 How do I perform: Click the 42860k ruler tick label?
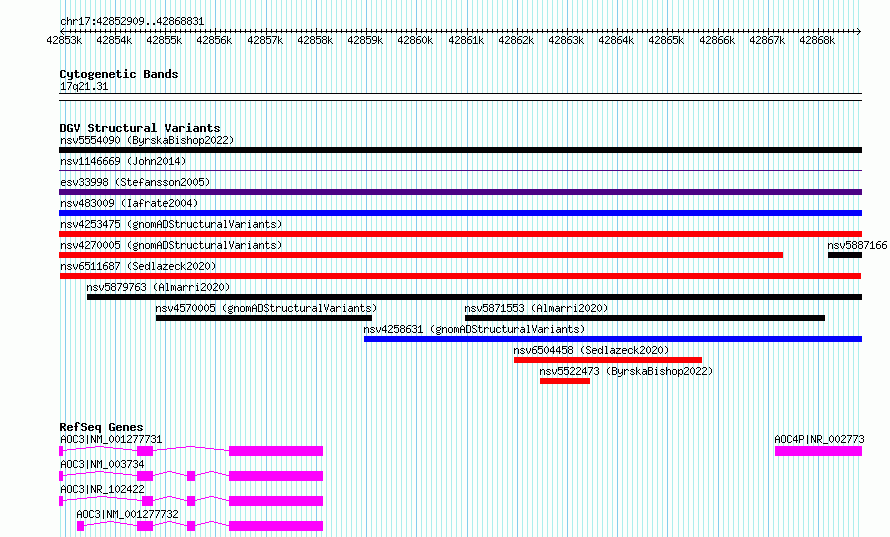pyautogui.click(x=415, y=40)
